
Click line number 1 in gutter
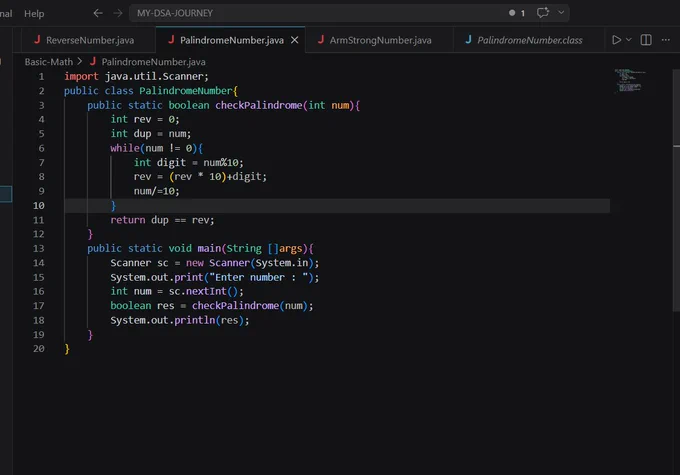(x=41, y=76)
